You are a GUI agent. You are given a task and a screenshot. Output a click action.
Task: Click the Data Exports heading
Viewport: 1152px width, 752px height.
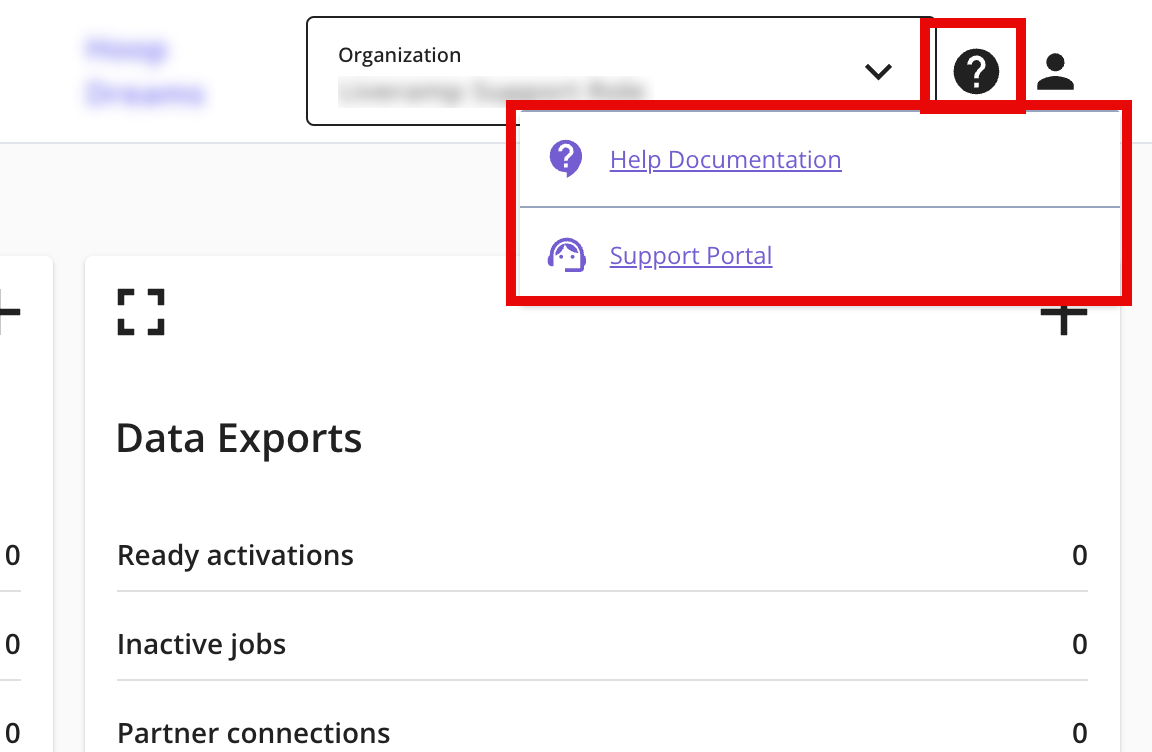[239, 438]
